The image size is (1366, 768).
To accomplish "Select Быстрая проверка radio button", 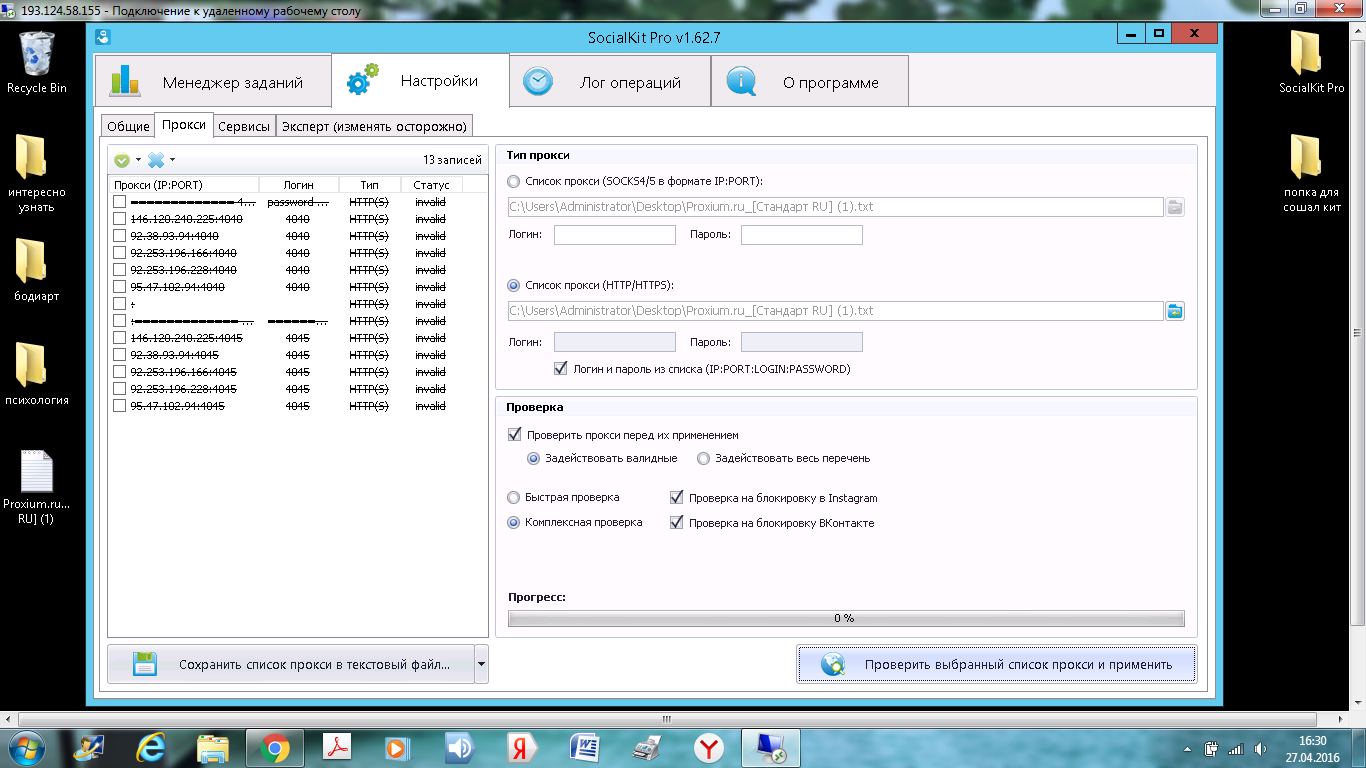I will 514,497.
